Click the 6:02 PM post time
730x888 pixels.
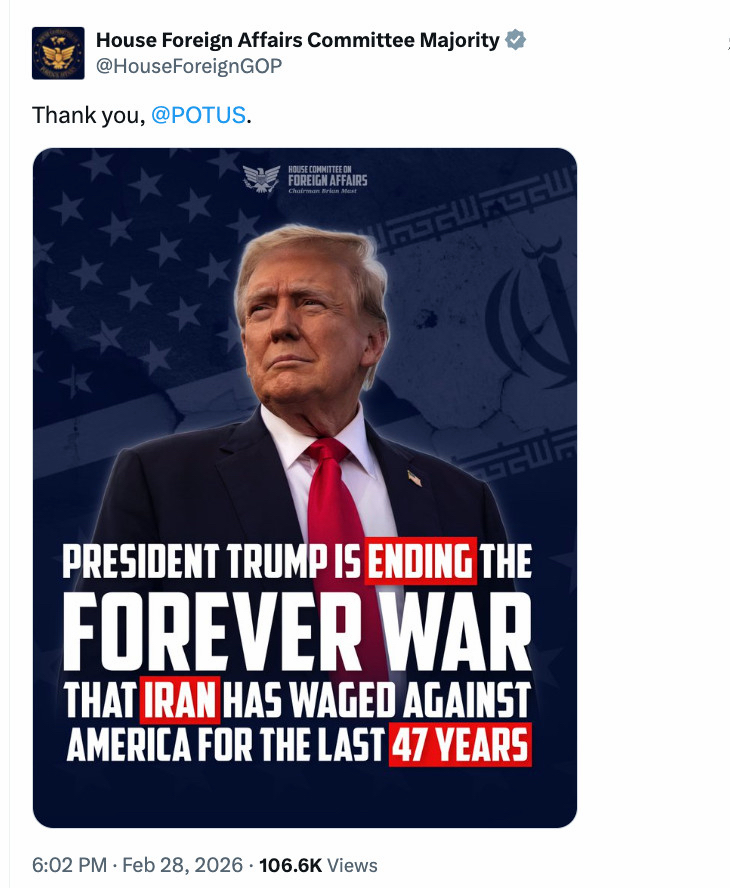coord(67,865)
